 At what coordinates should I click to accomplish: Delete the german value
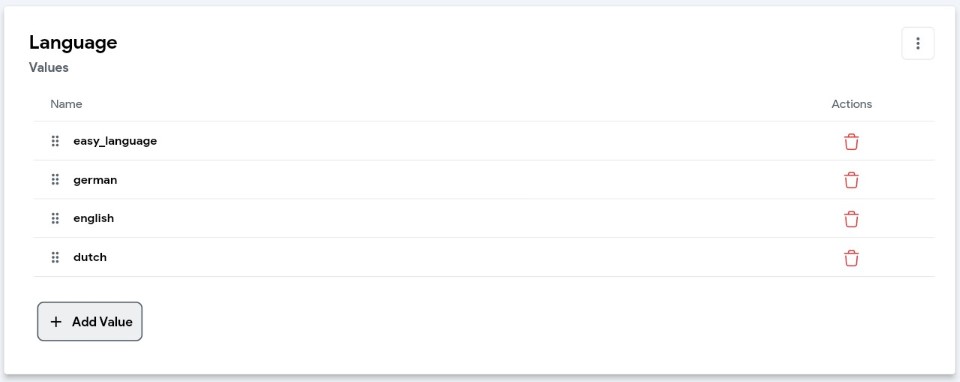(851, 180)
